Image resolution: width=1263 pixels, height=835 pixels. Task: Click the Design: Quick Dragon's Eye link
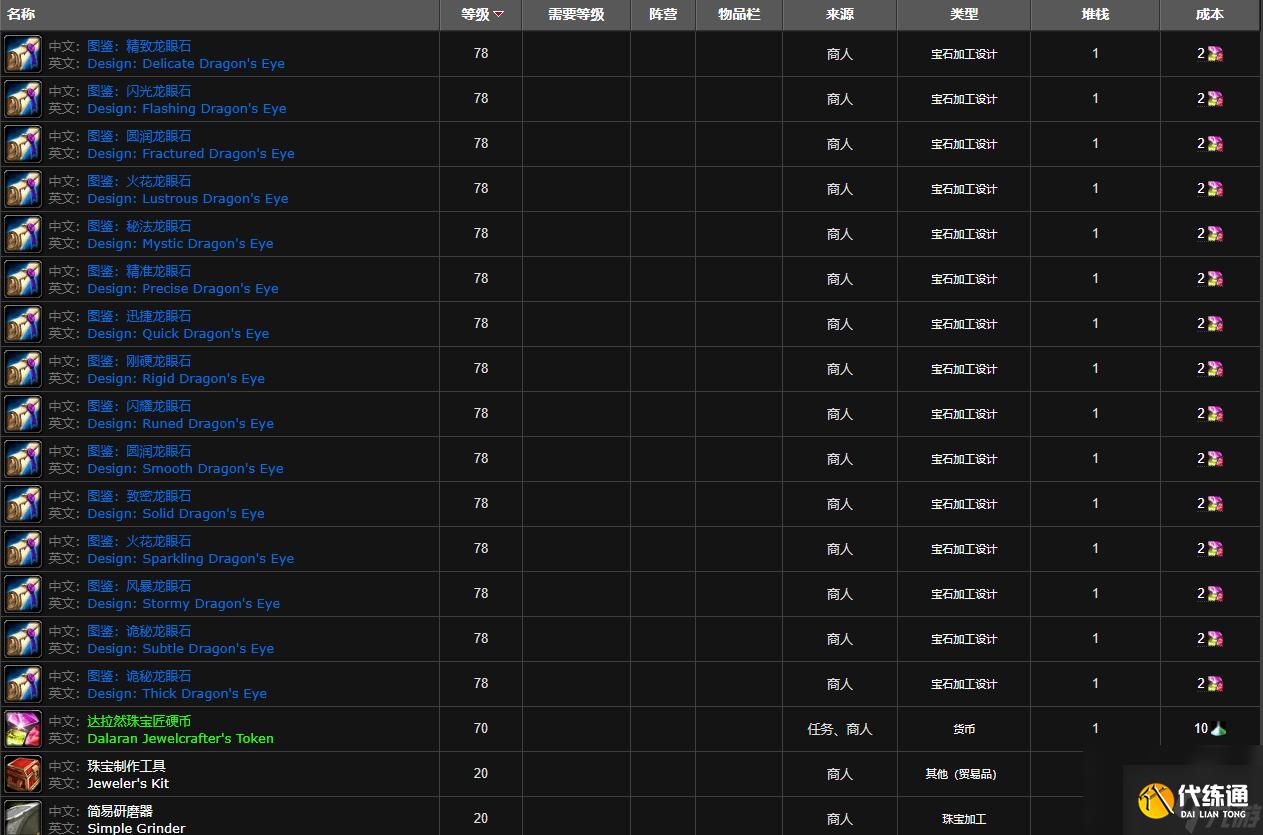(x=178, y=333)
